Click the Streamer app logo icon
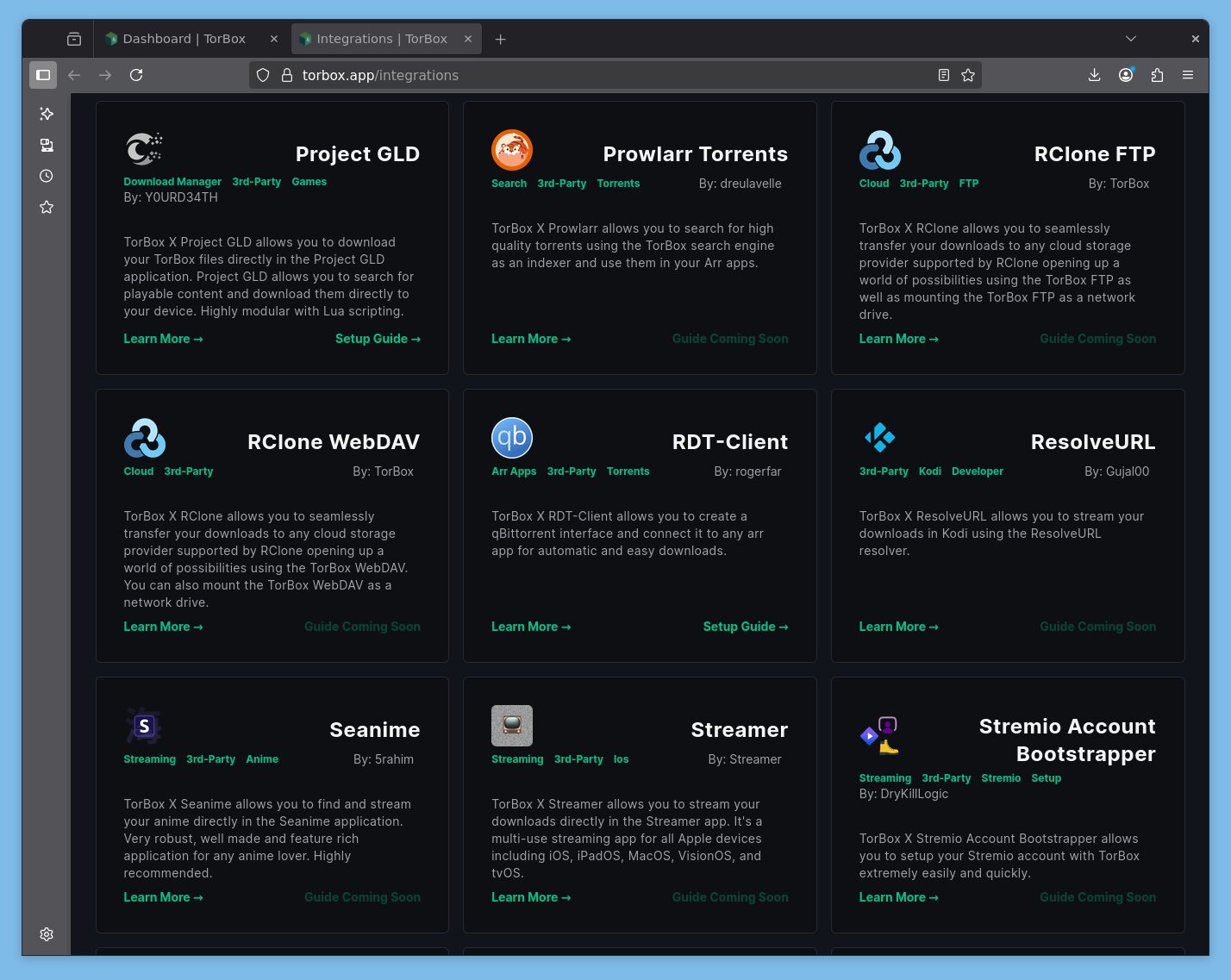This screenshot has height=980, width=1231. click(512, 726)
